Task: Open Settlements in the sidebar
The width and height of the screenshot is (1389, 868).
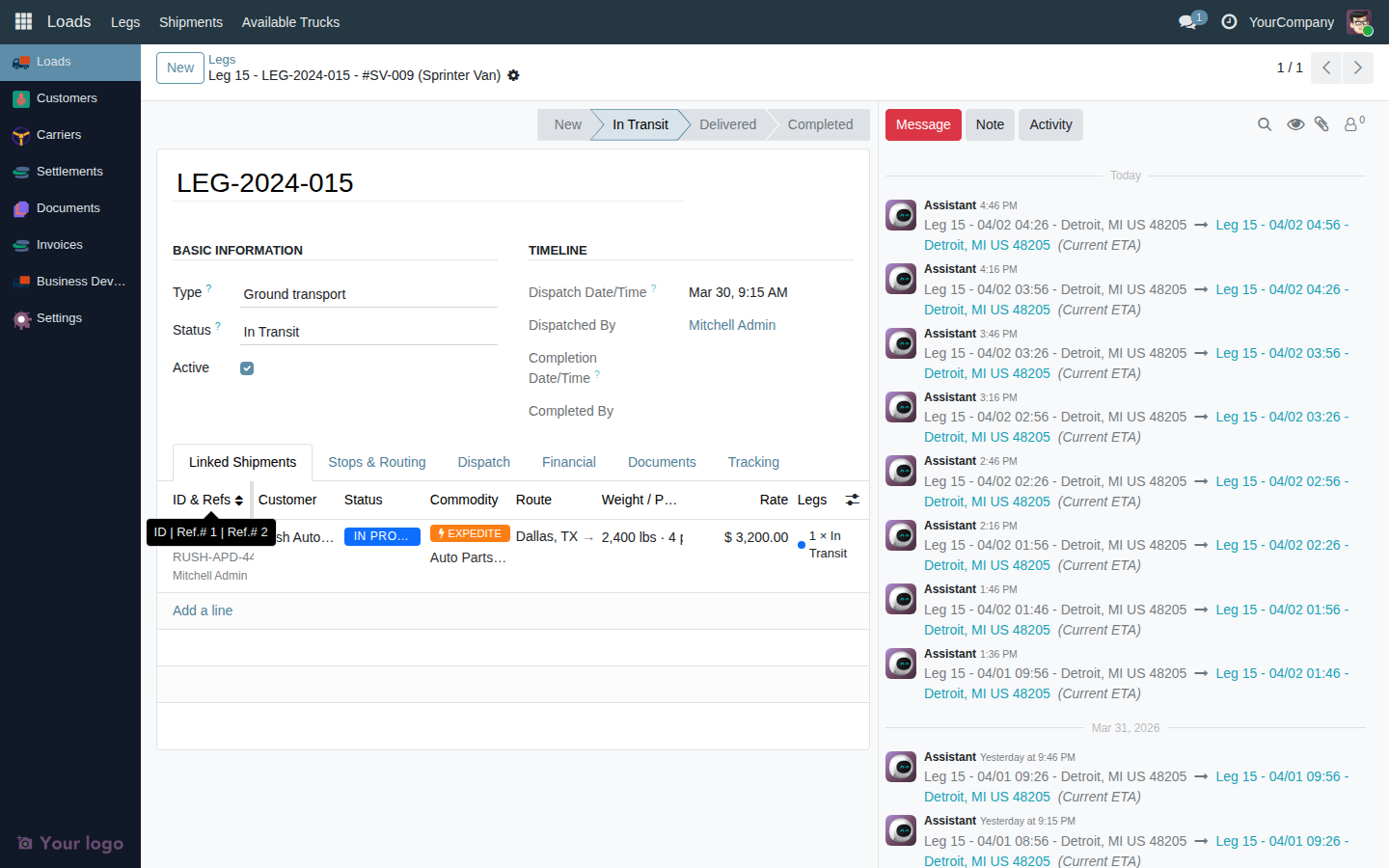Action: pyautogui.click(x=70, y=172)
